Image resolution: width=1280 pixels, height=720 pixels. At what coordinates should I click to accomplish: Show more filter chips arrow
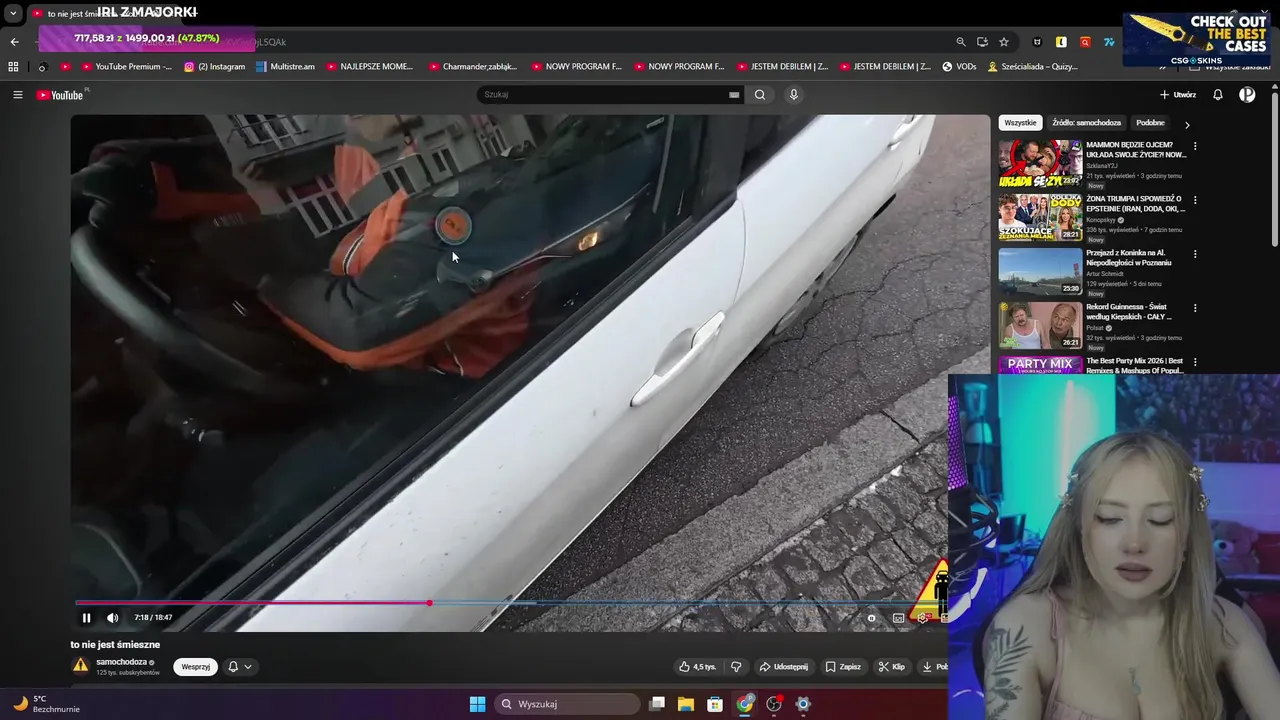click(1187, 125)
